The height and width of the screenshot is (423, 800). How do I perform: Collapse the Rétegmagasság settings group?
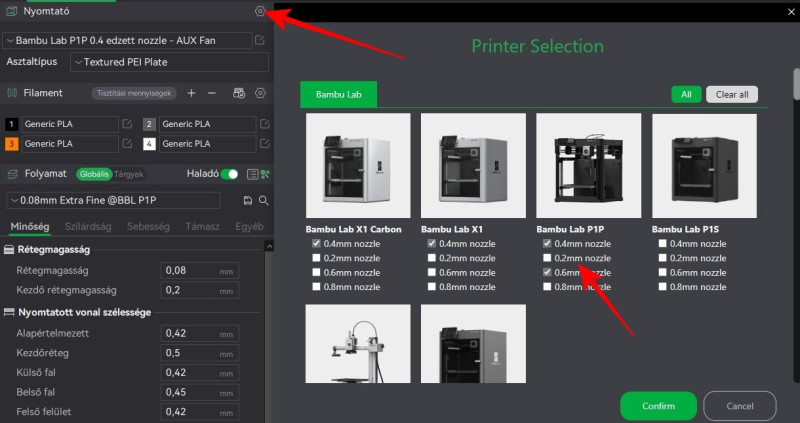(54, 250)
